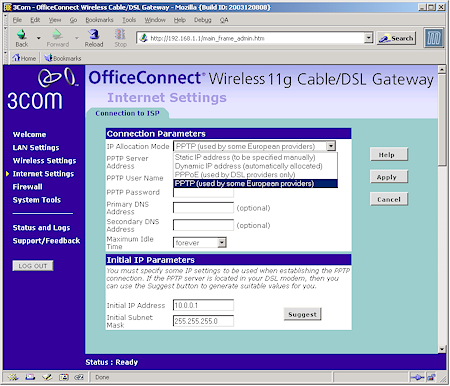This screenshot has width=450, height=386.
Task: Click the Initial Subnet Mask field
Action: pyautogui.click(x=203, y=321)
